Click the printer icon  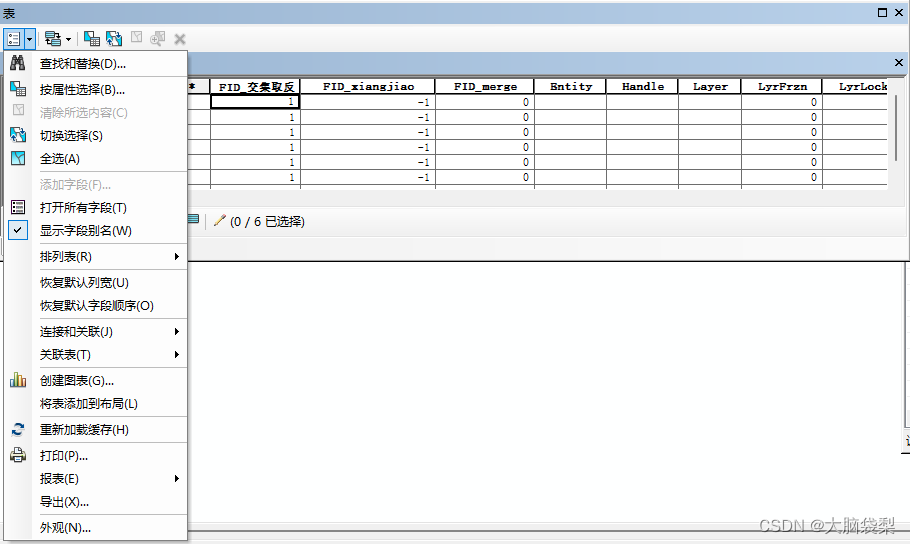[18, 455]
